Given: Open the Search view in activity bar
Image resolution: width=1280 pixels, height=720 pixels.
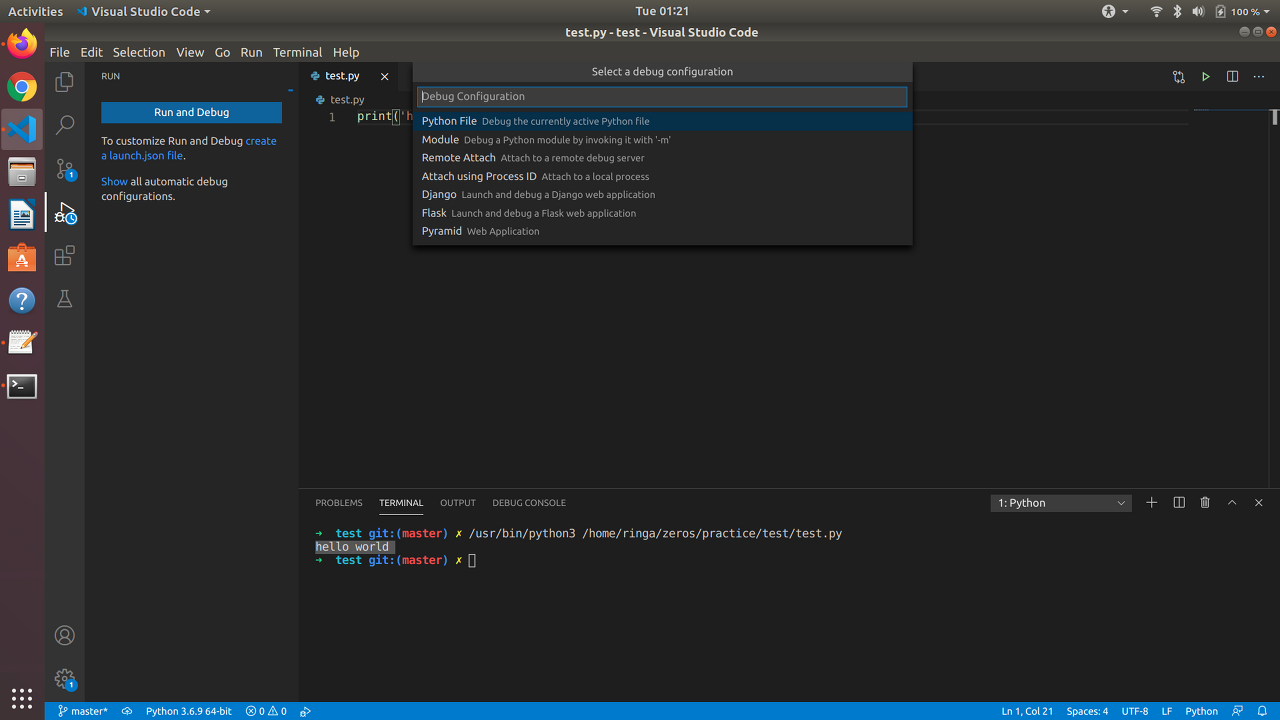Looking at the screenshot, I should [x=64, y=126].
